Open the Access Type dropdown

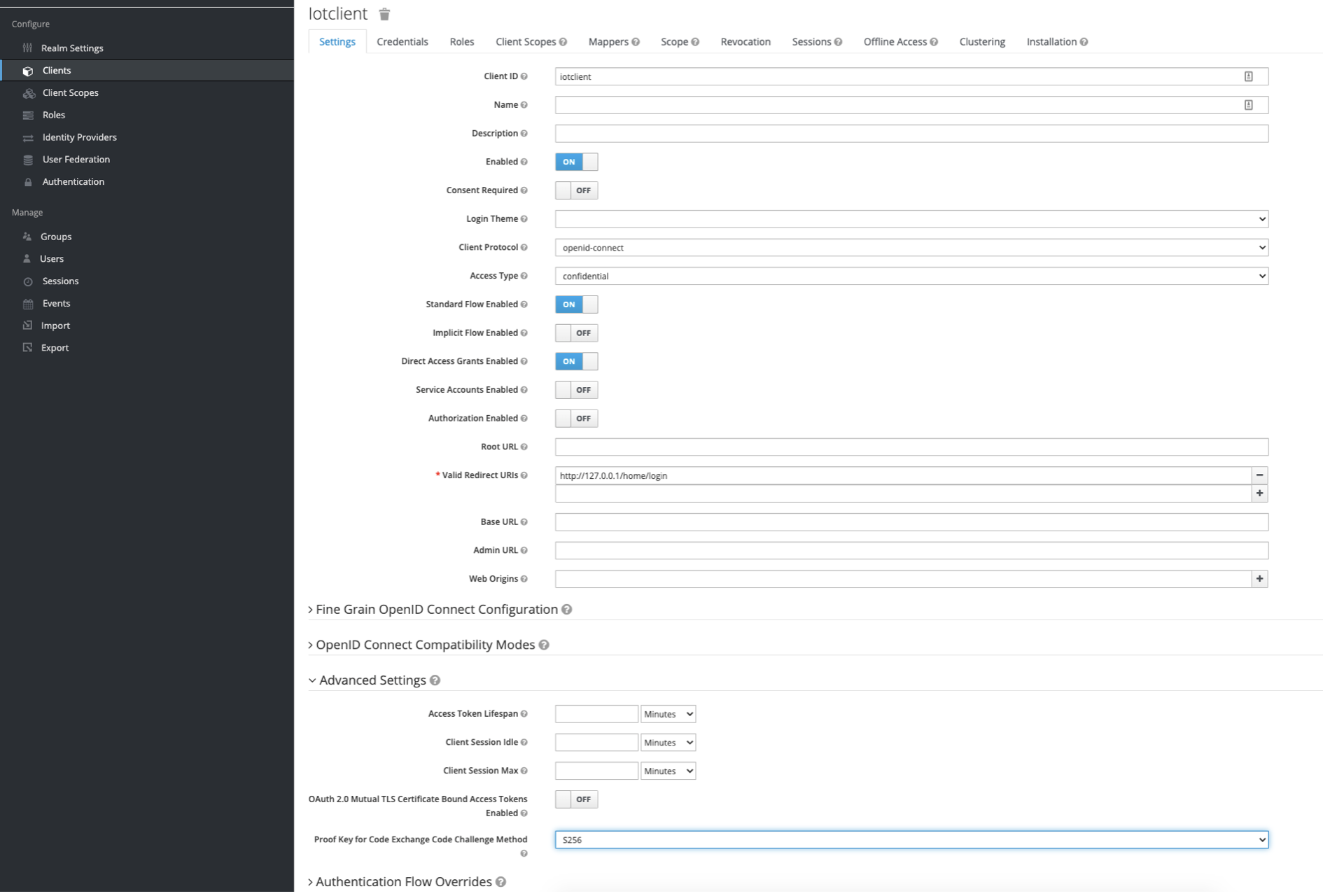click(x=911, y=276)
